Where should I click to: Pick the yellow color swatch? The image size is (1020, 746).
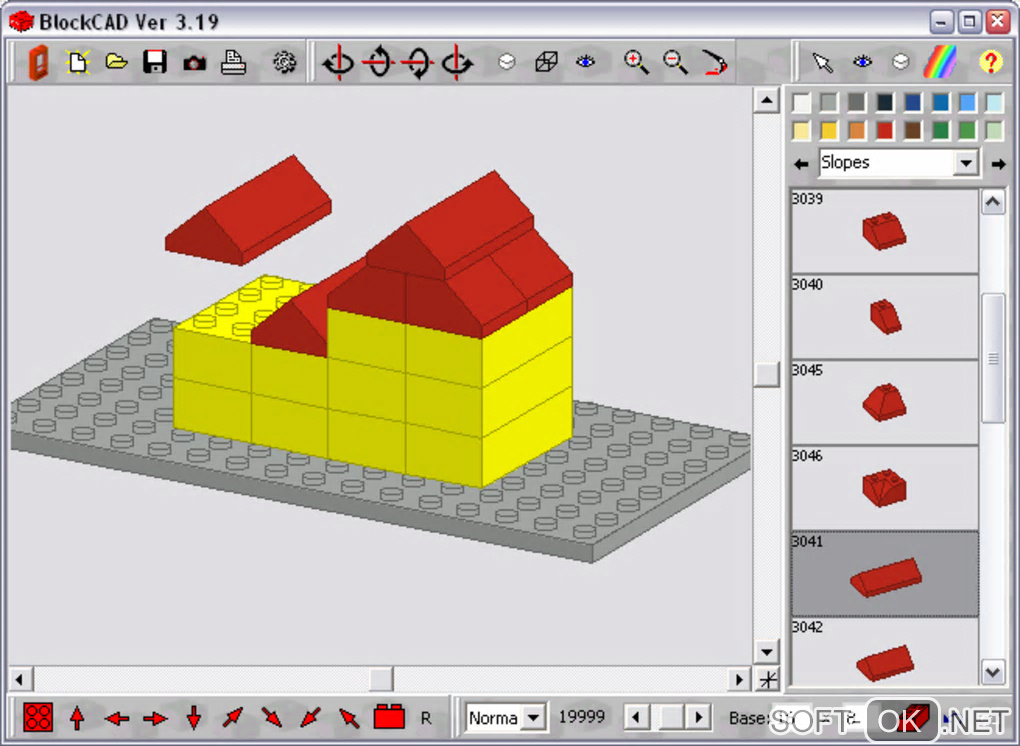[829, 131]
